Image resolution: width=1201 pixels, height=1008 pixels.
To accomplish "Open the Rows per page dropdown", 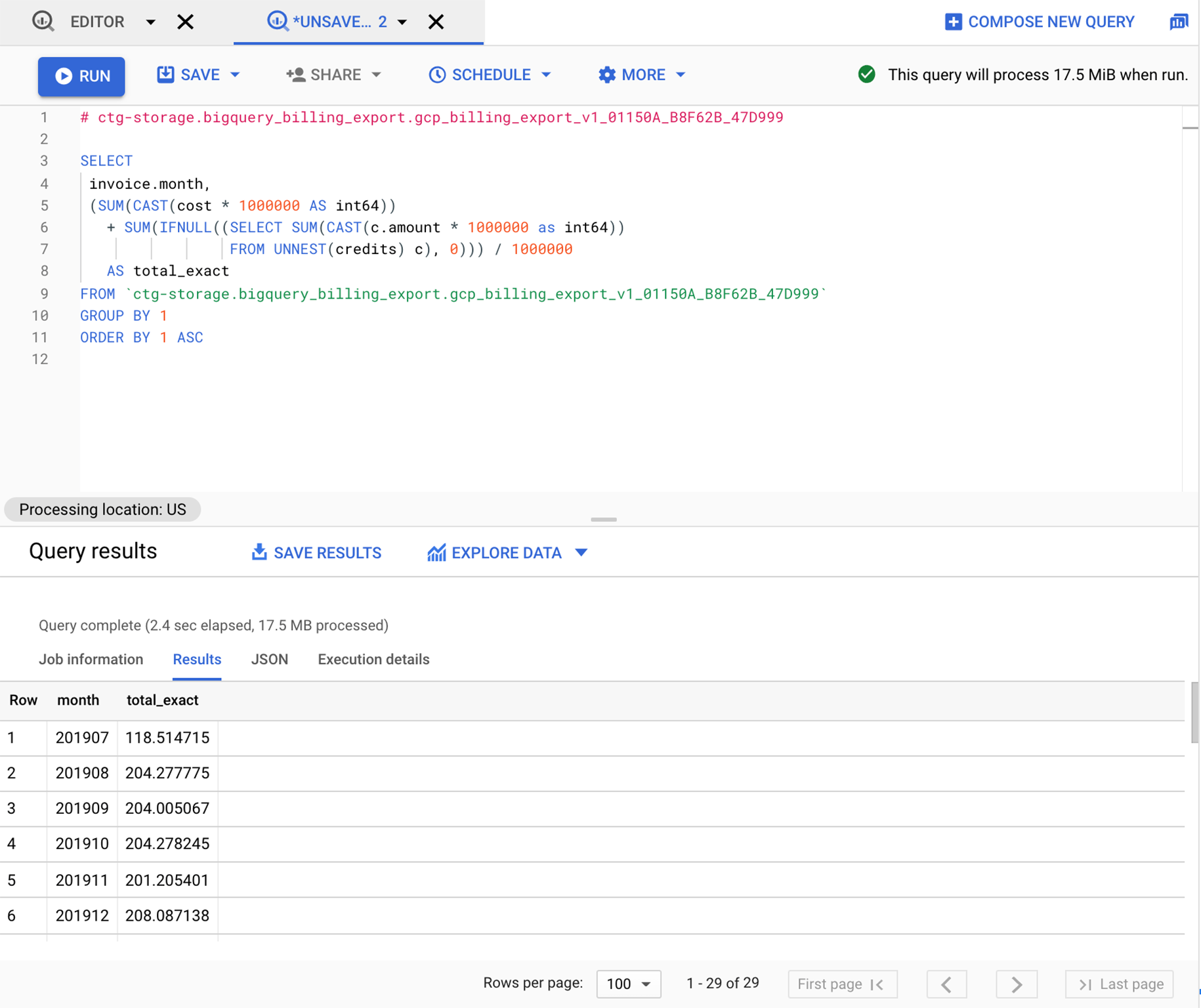I will [x=627, y=984].
